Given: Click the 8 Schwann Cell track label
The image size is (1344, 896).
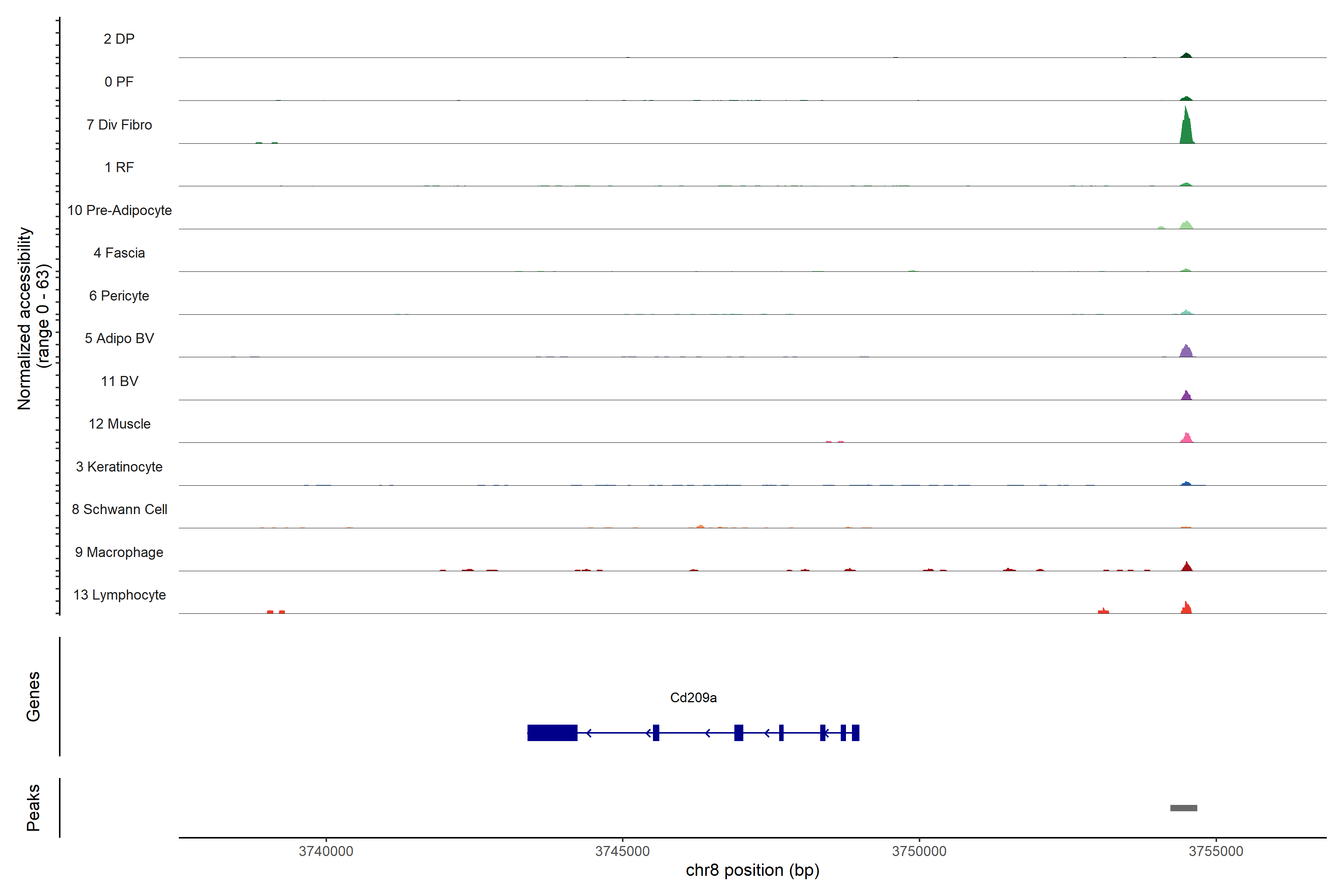Looking at the screenshot, I should pos(119,509).
